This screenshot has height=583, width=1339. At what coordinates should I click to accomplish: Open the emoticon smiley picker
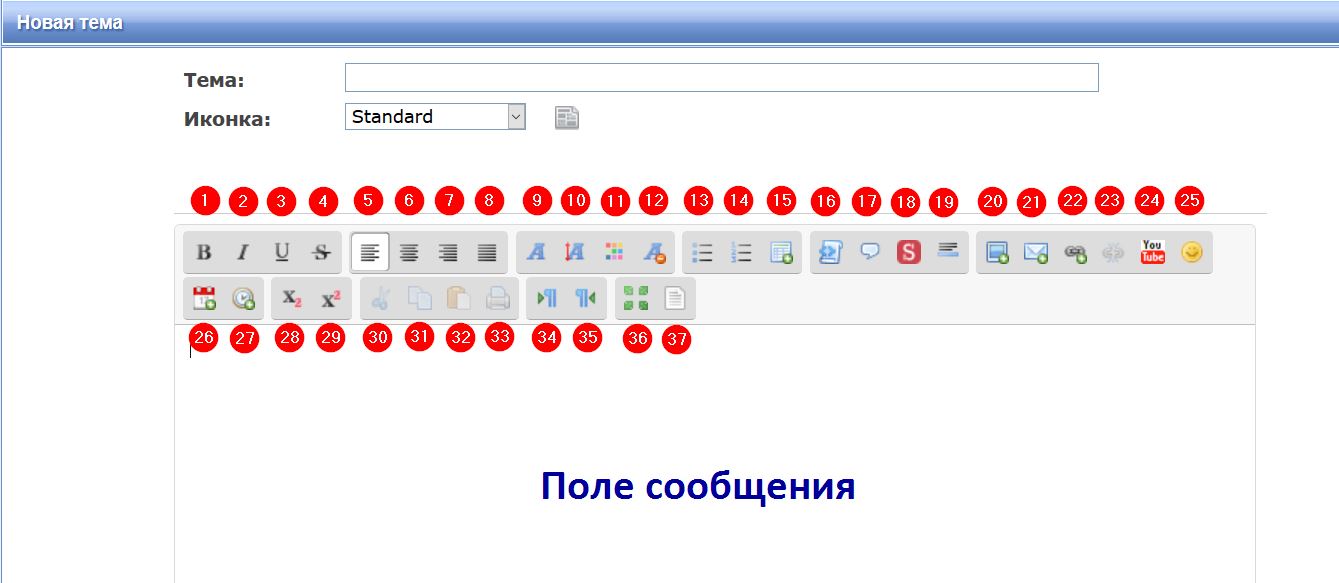(x=1191, y=253)
